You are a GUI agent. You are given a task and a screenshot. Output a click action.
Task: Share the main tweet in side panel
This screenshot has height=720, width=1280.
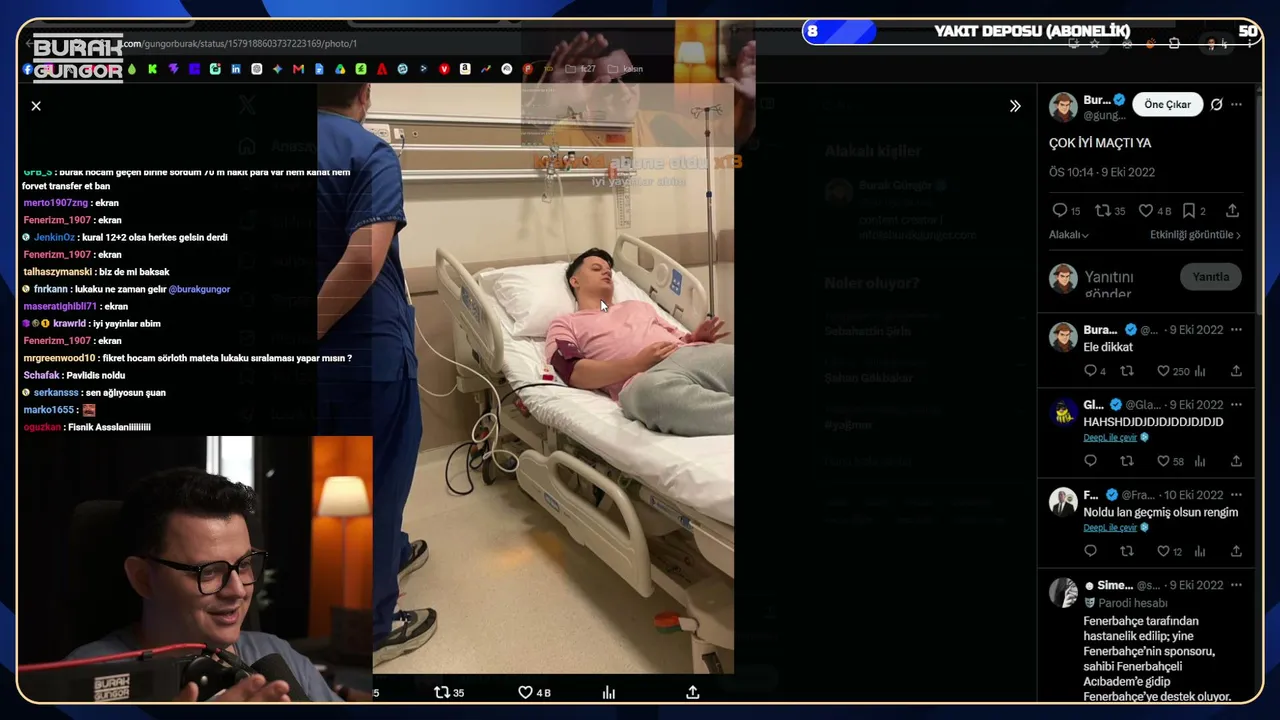pos(1232,211)
